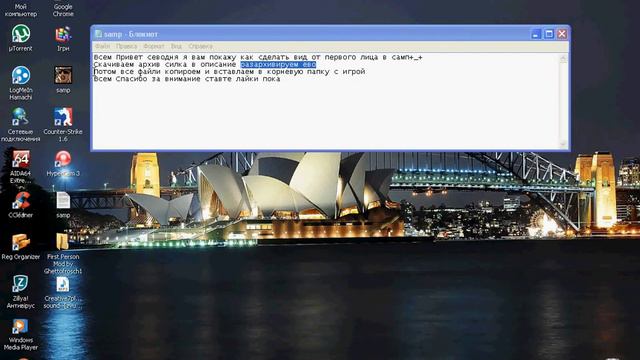Click the Notepad icon in the title bar

pyautogui.click(x=98, y=34)
